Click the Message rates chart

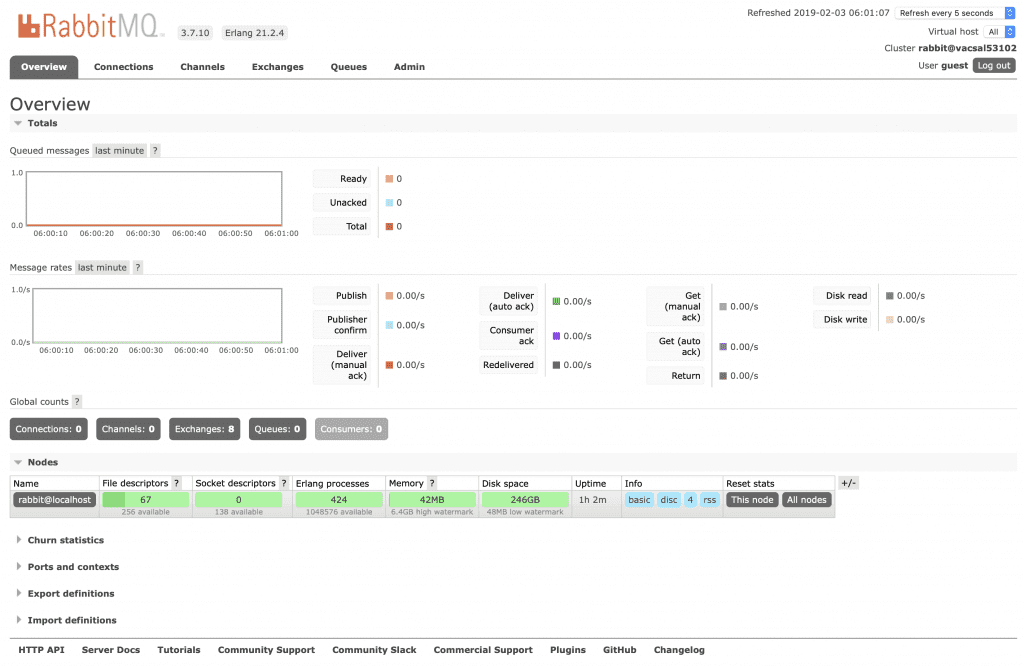[x=157, y=315]
